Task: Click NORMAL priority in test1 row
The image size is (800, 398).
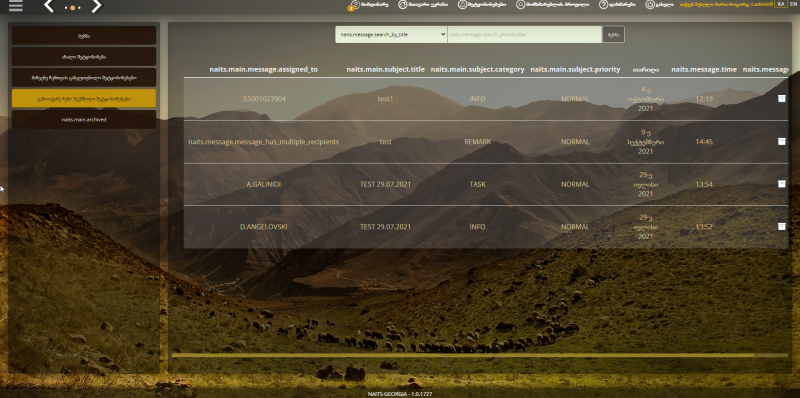Action: pyautogui.click(x=575, y=99)
